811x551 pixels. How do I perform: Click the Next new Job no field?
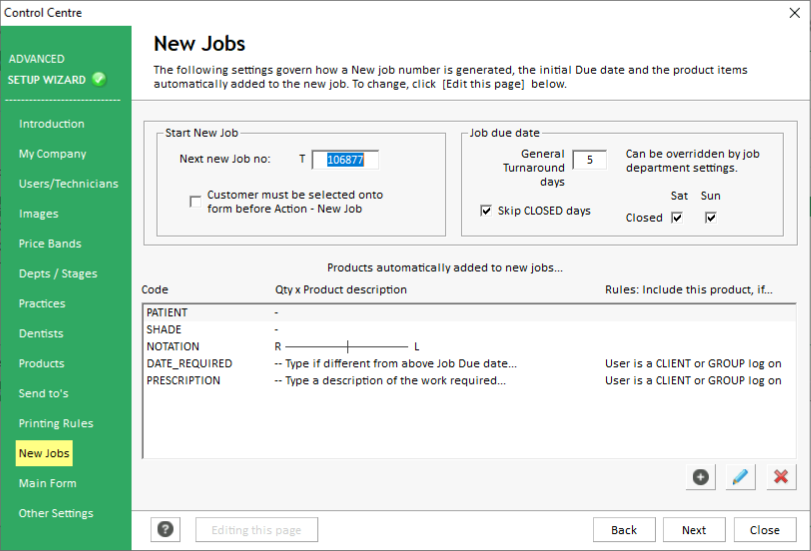point(345,159)
